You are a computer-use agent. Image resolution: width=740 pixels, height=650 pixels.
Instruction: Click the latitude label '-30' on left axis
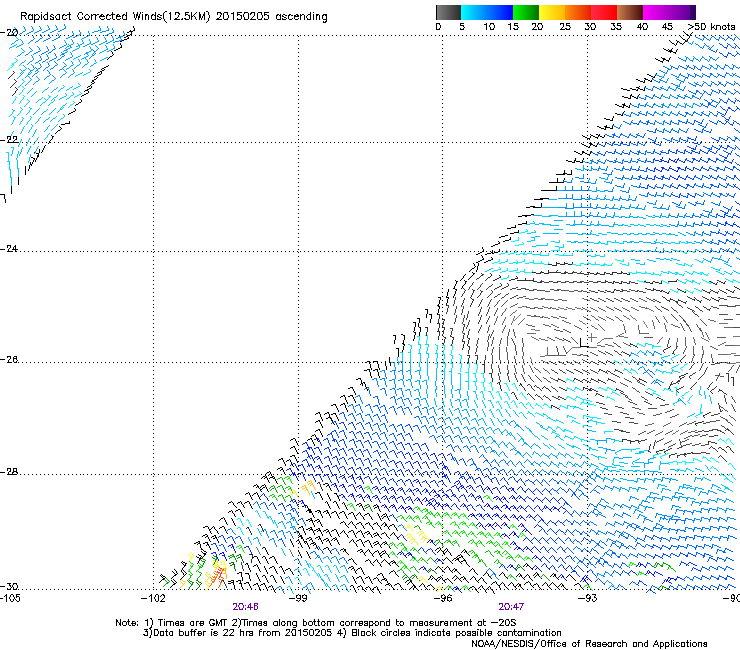click(x=9, y=587)
